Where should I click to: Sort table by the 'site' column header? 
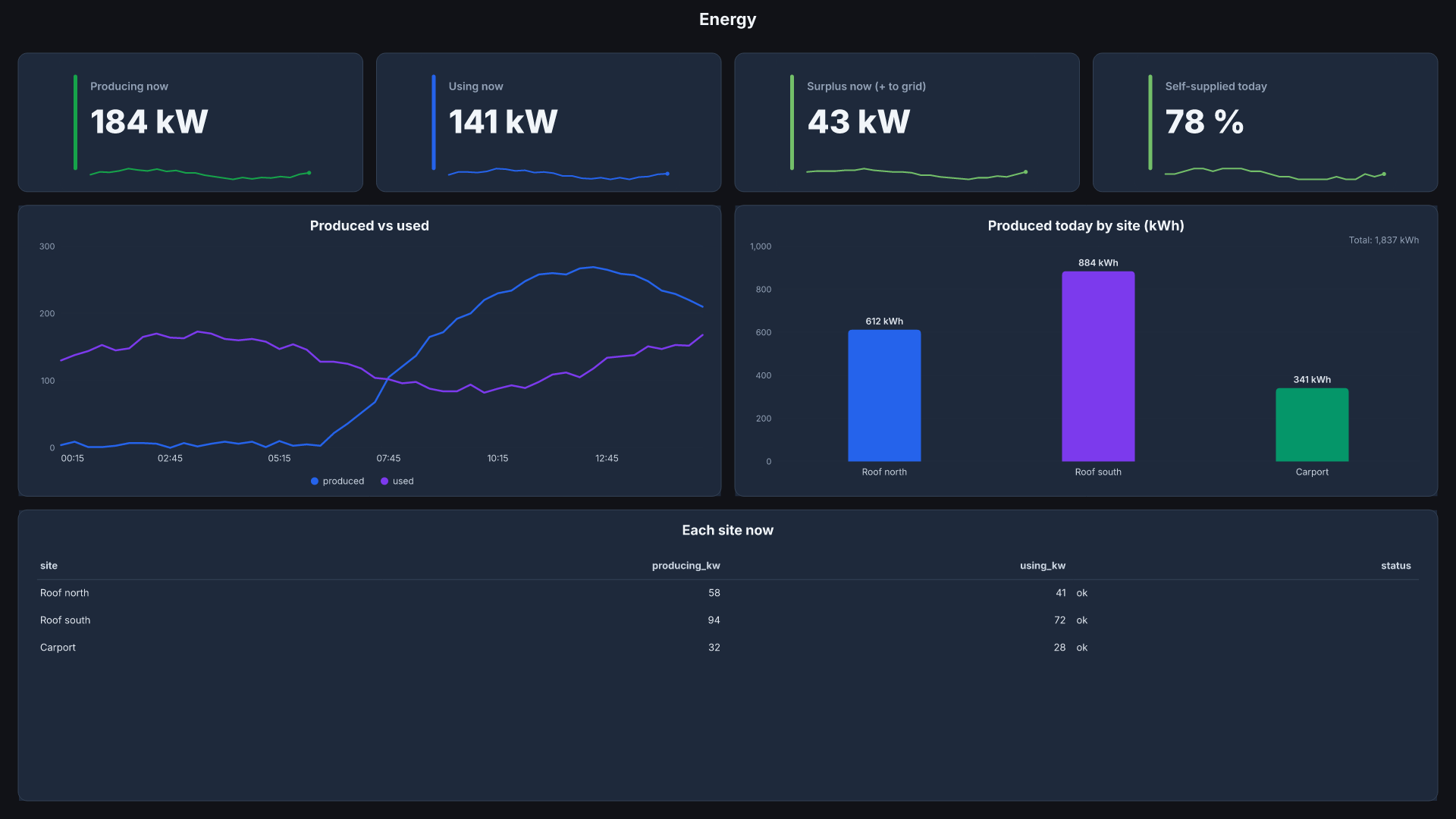click(x=49, y=566)
